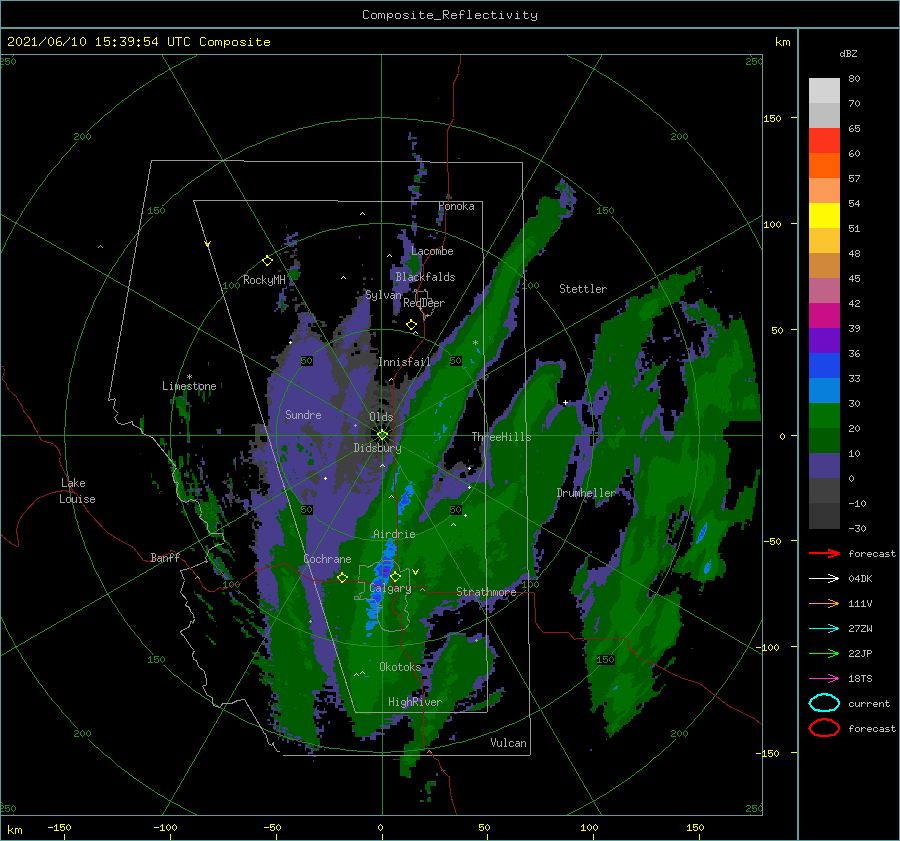Click the Airdrie label on the map
The width and height of the screenshot is (900, 841).
pyautogui.click(x=394, y=534)
